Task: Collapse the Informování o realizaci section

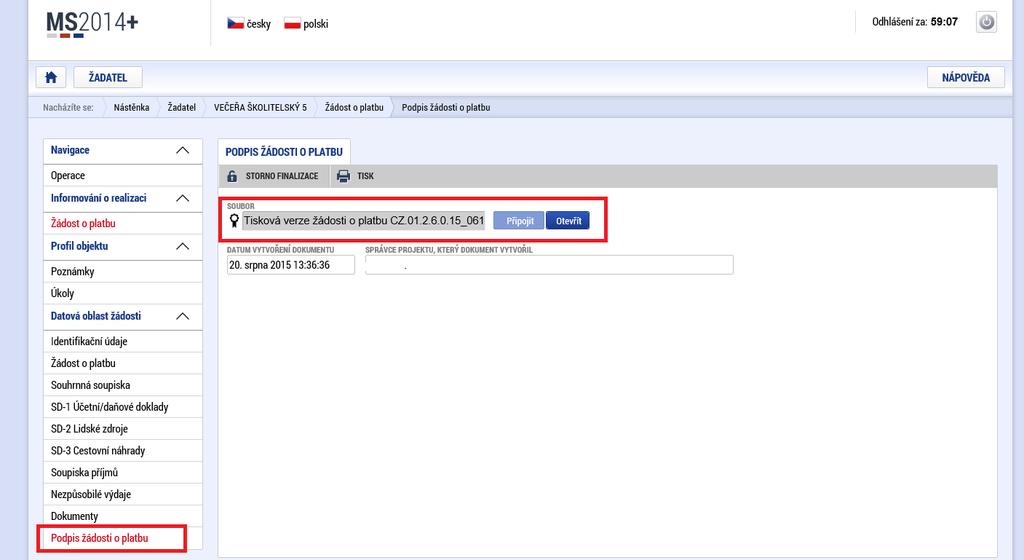Action: coord(183,198)
